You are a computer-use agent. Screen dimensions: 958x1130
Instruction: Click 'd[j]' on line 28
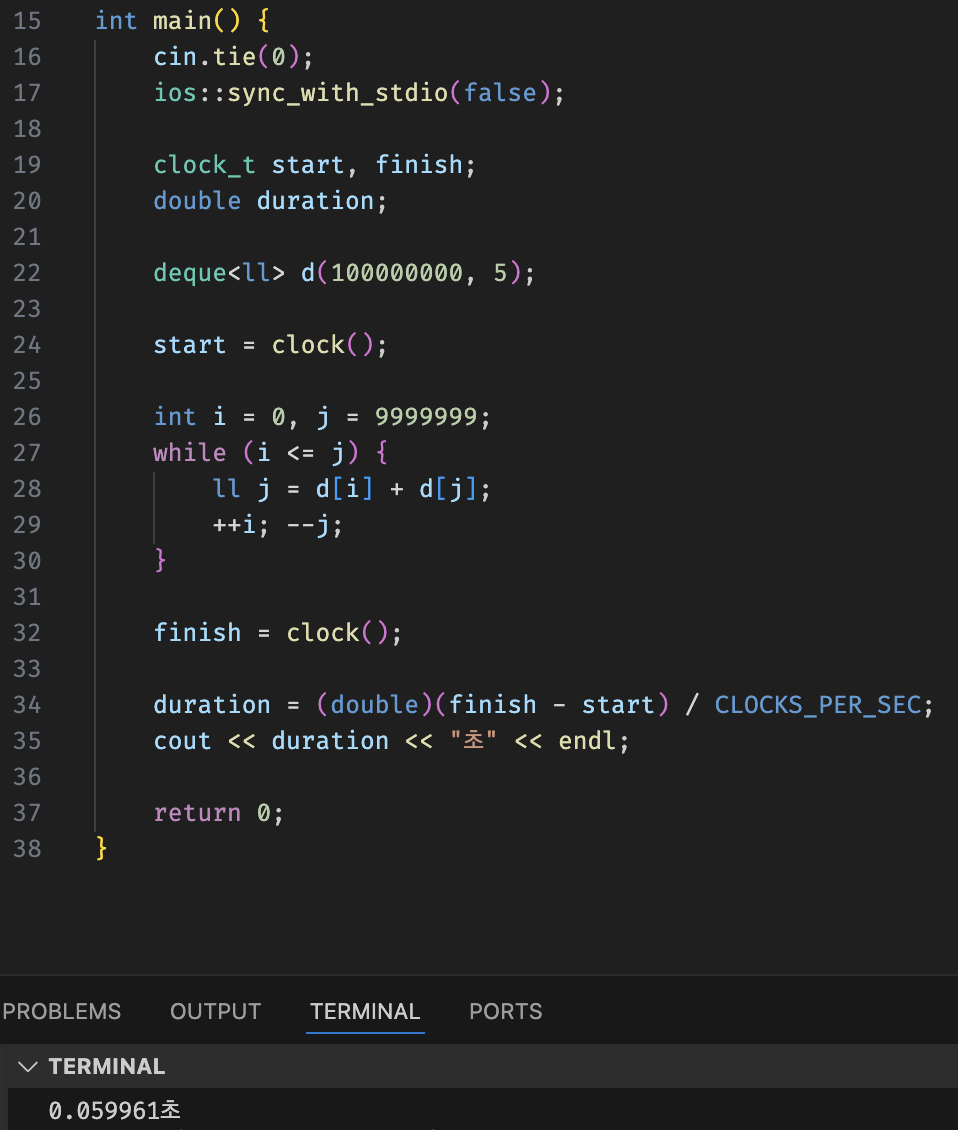[x=448, y=489]
